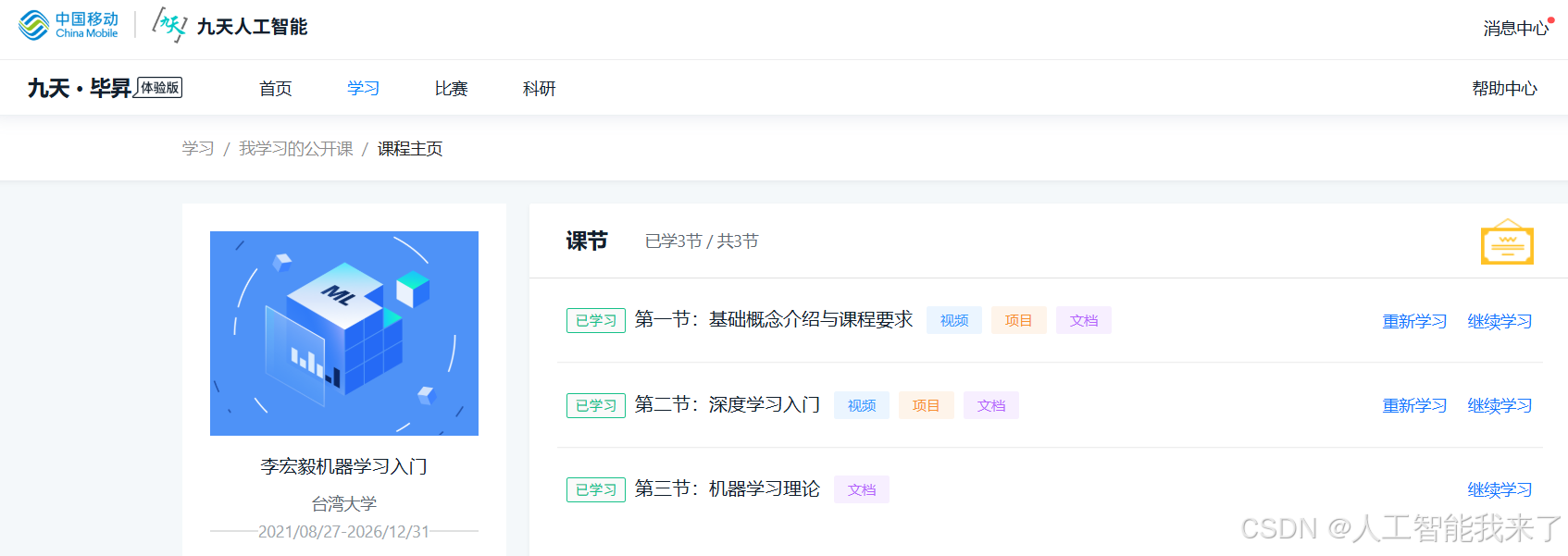Click 继续学习 for 第三节
The width and height of the screenshot is (1568, 556).
point(1500,489)
